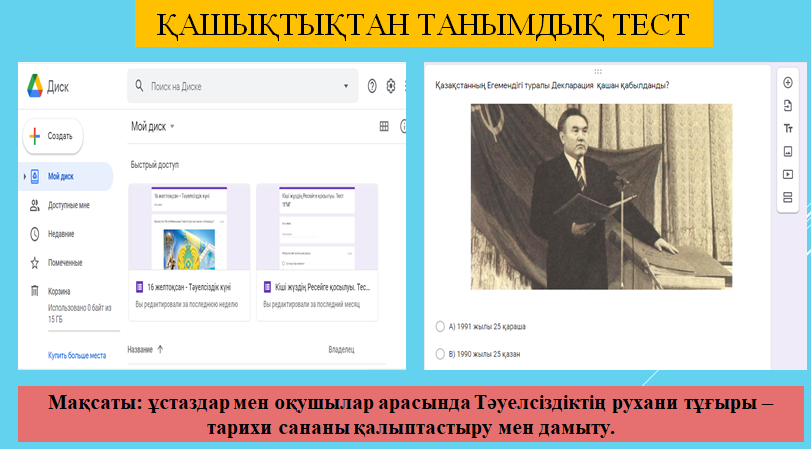Click text Вы редактировали за последнюю неделю

tap(187, 304)
